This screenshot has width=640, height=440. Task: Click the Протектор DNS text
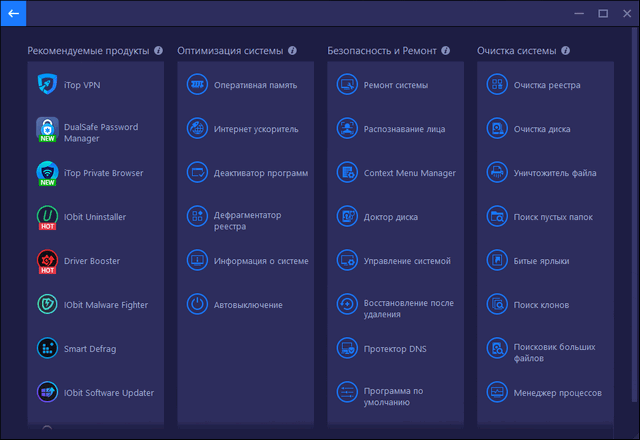coord(395,349)
